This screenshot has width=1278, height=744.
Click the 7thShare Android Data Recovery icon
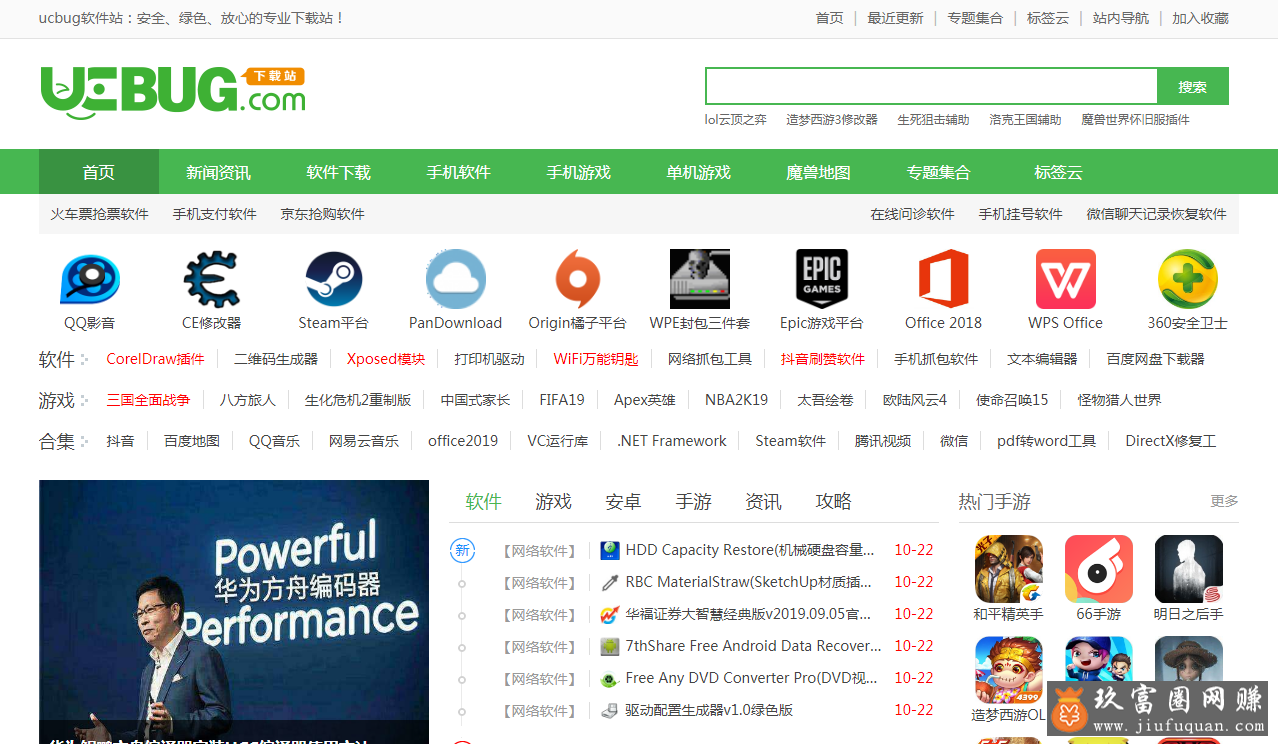609,647
